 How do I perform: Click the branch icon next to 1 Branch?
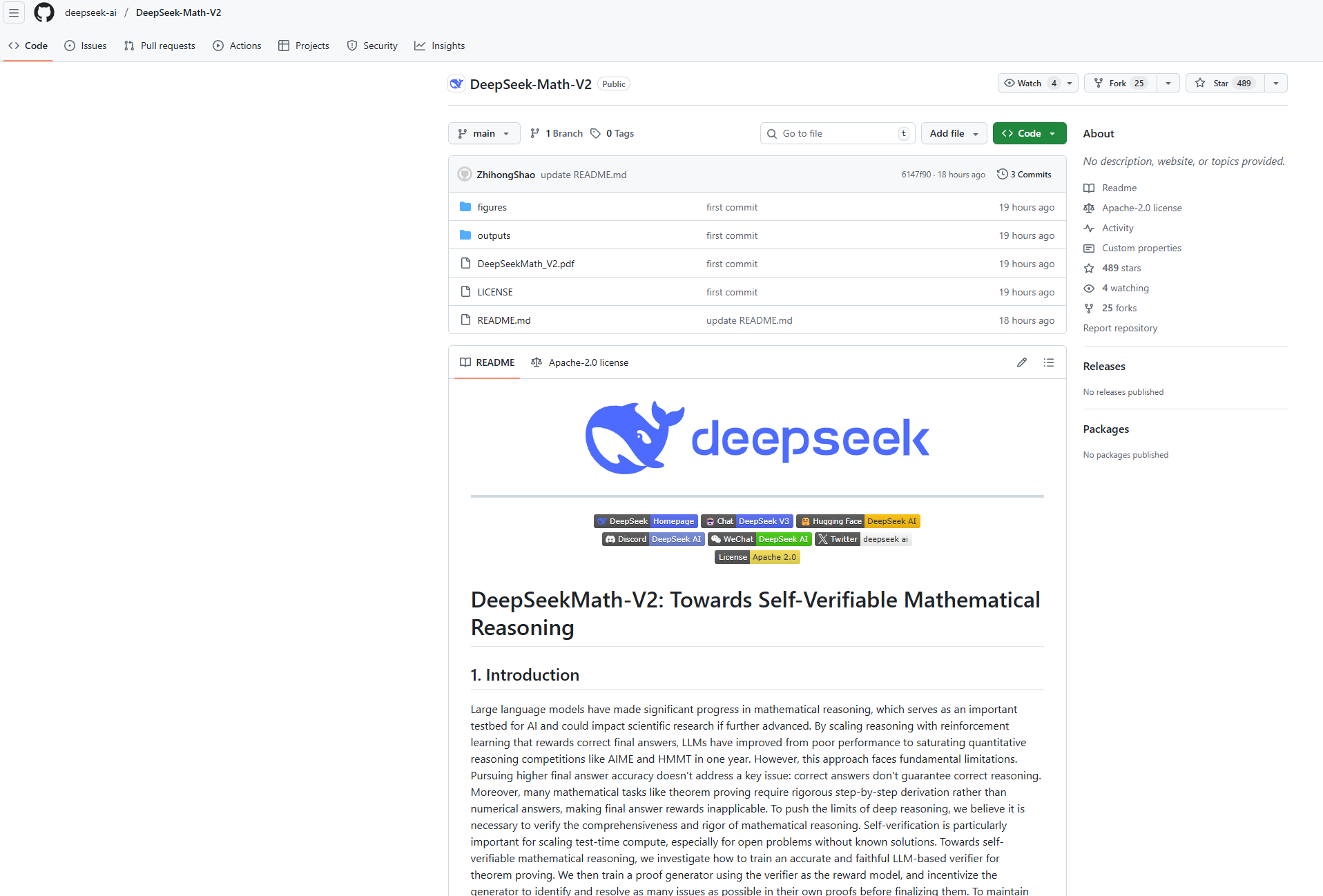tap(535, 133)
